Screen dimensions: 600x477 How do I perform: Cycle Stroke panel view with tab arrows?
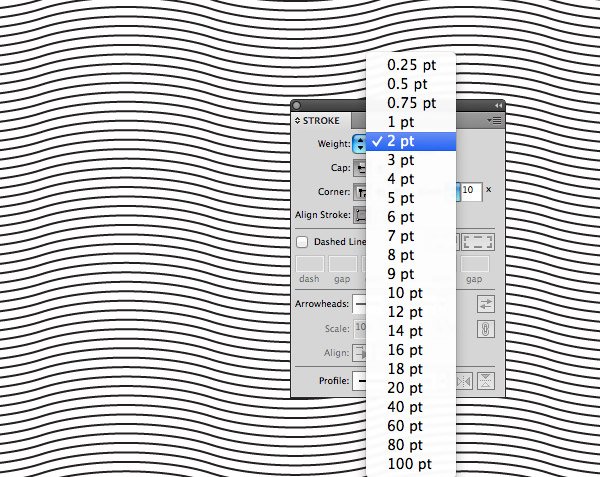(297, 121)
